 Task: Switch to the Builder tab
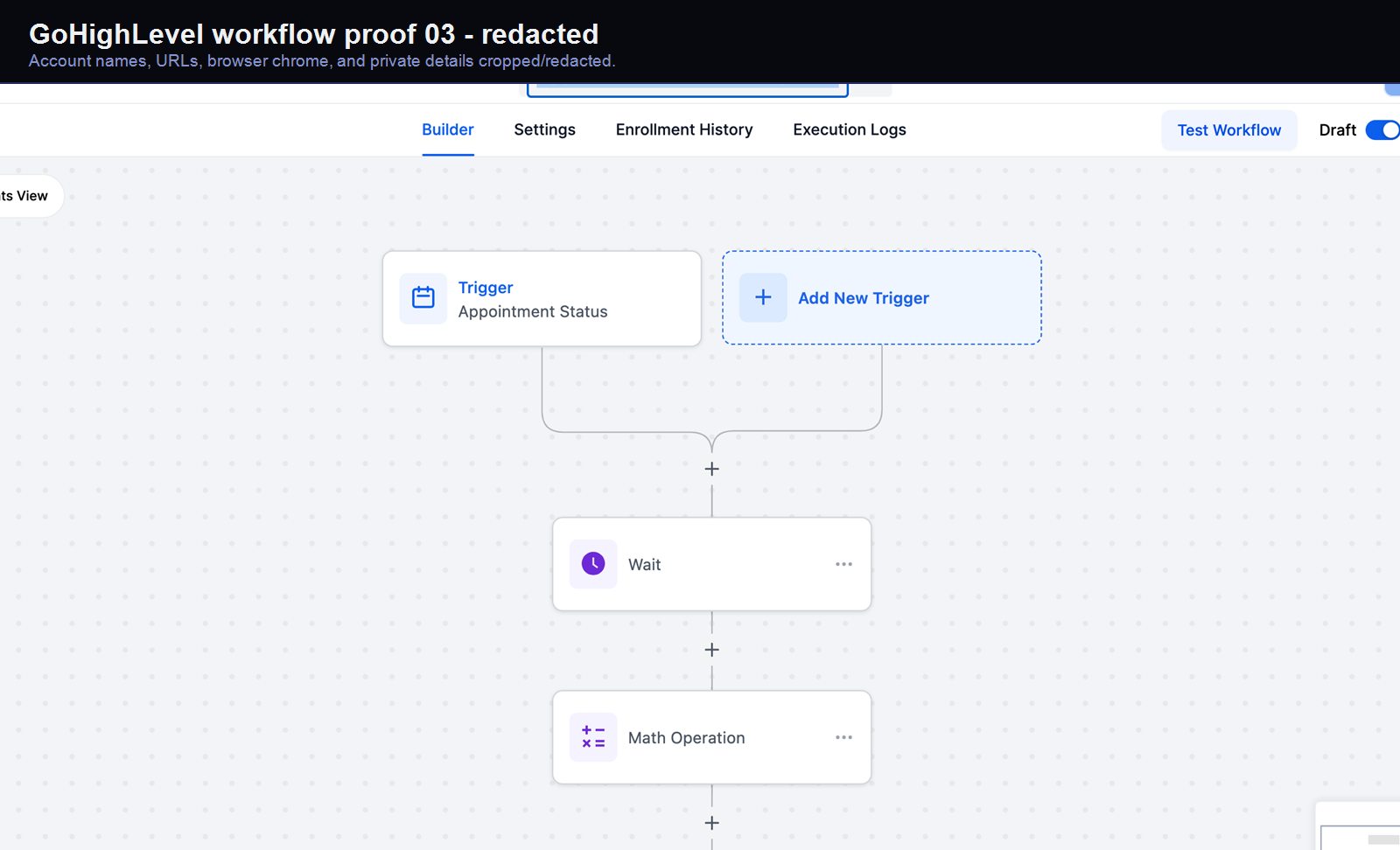[448, 129]
